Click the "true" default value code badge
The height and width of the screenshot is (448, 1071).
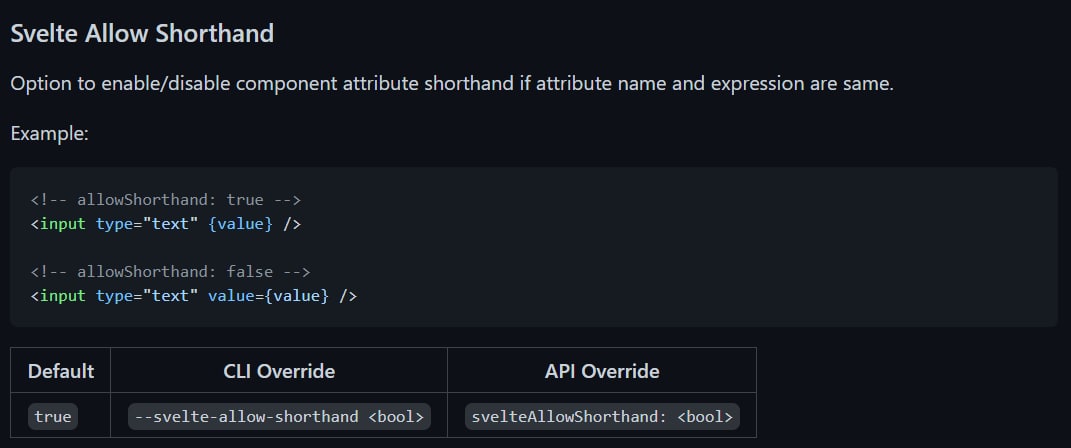[53, 416]
